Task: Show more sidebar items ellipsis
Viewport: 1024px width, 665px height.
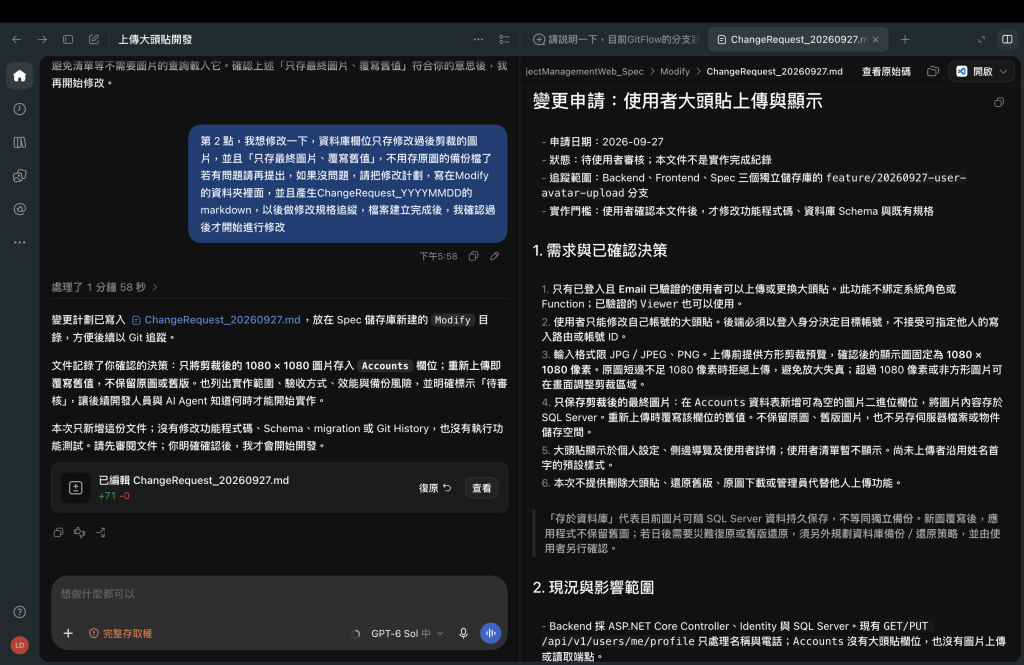Action: click(x=20, y=242)
